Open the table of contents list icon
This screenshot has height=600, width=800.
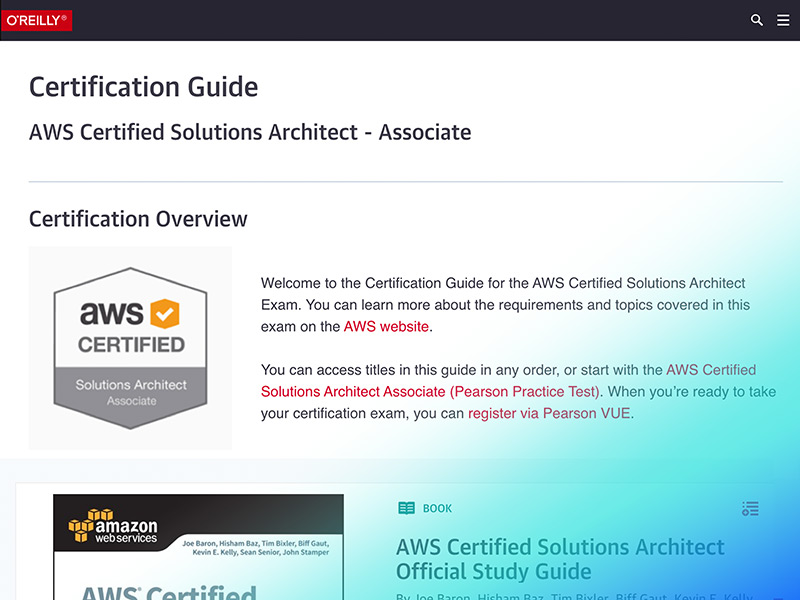pos(750,509)
